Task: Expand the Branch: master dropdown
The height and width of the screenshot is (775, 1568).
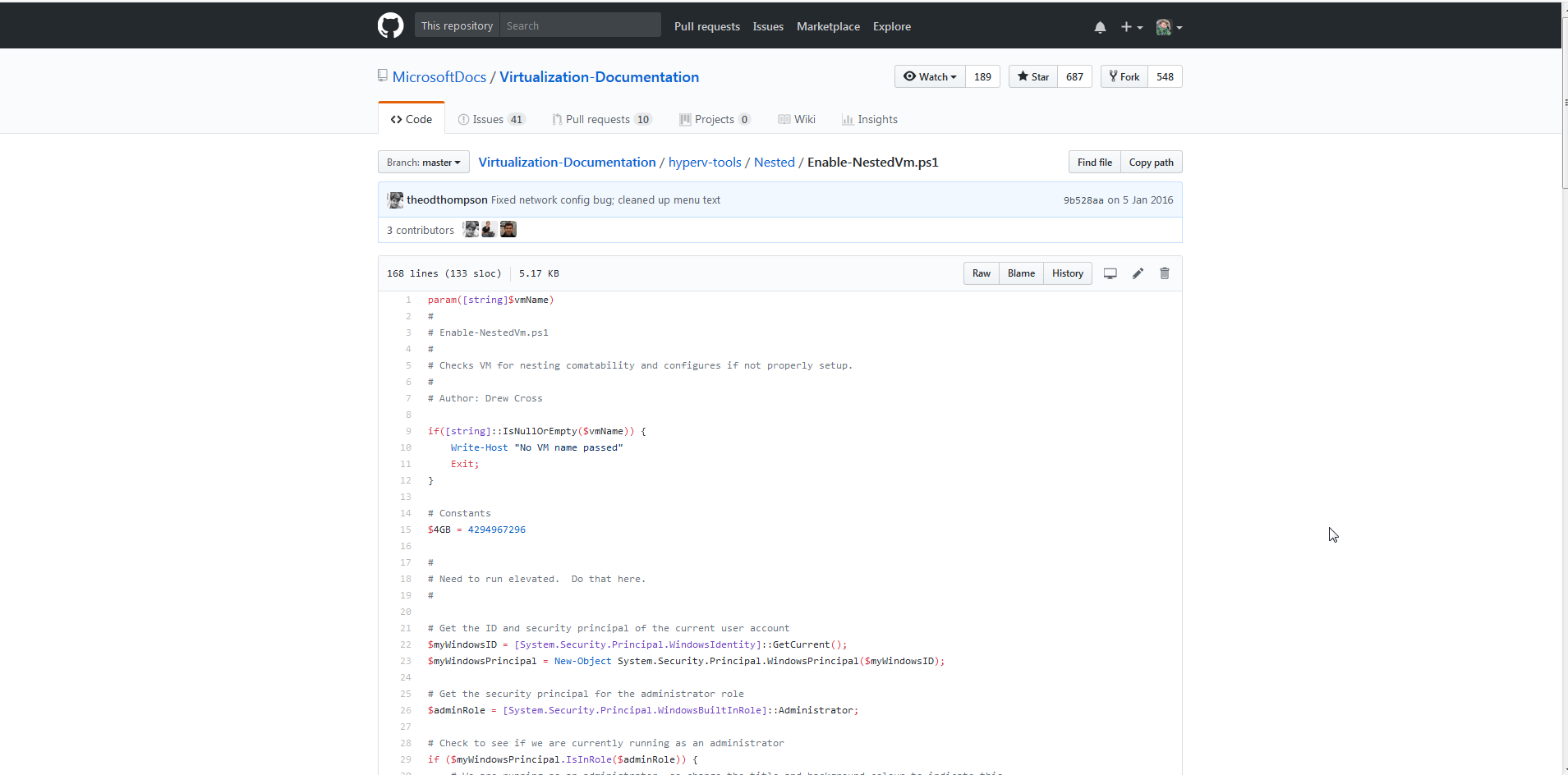Action: [x=424, y=162]
